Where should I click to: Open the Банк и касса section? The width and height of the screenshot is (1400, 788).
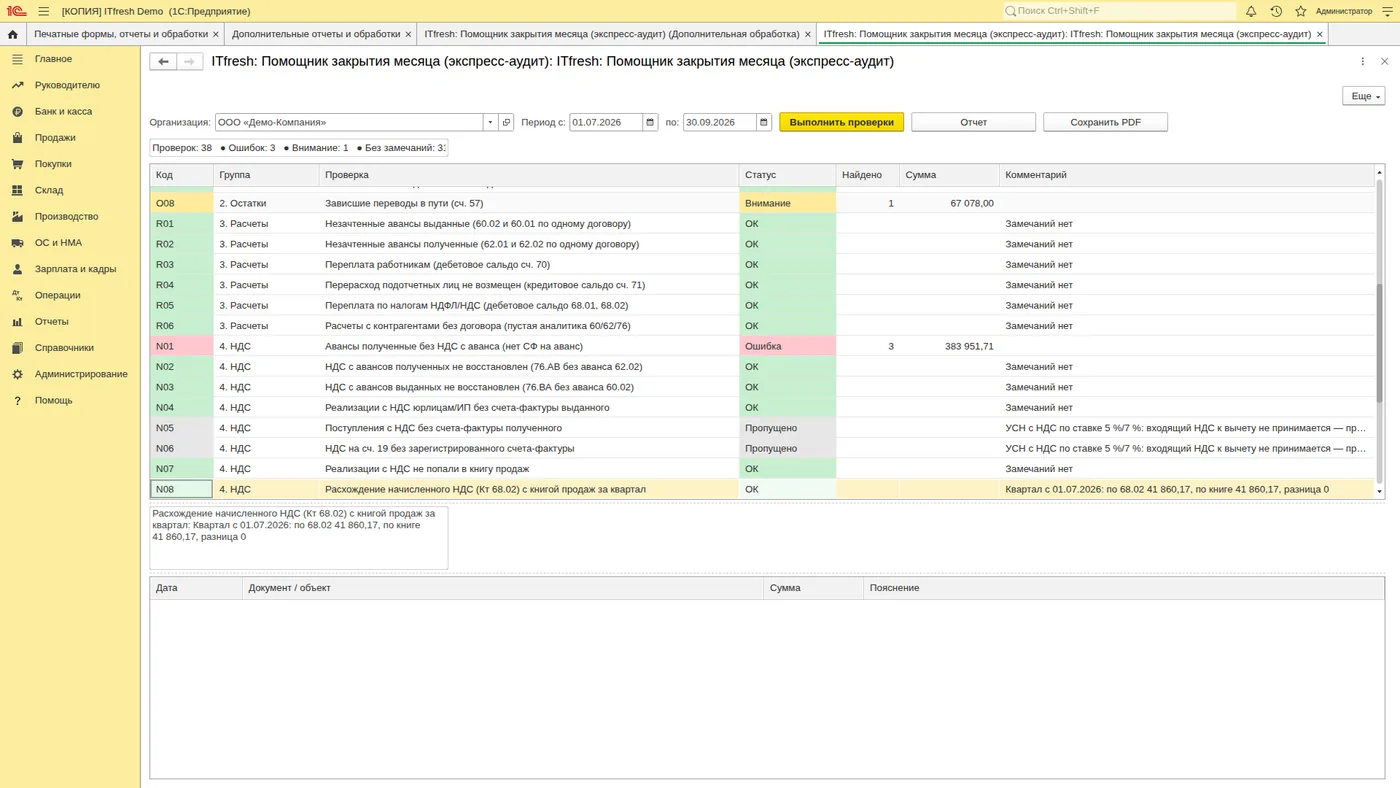(63, 111)
